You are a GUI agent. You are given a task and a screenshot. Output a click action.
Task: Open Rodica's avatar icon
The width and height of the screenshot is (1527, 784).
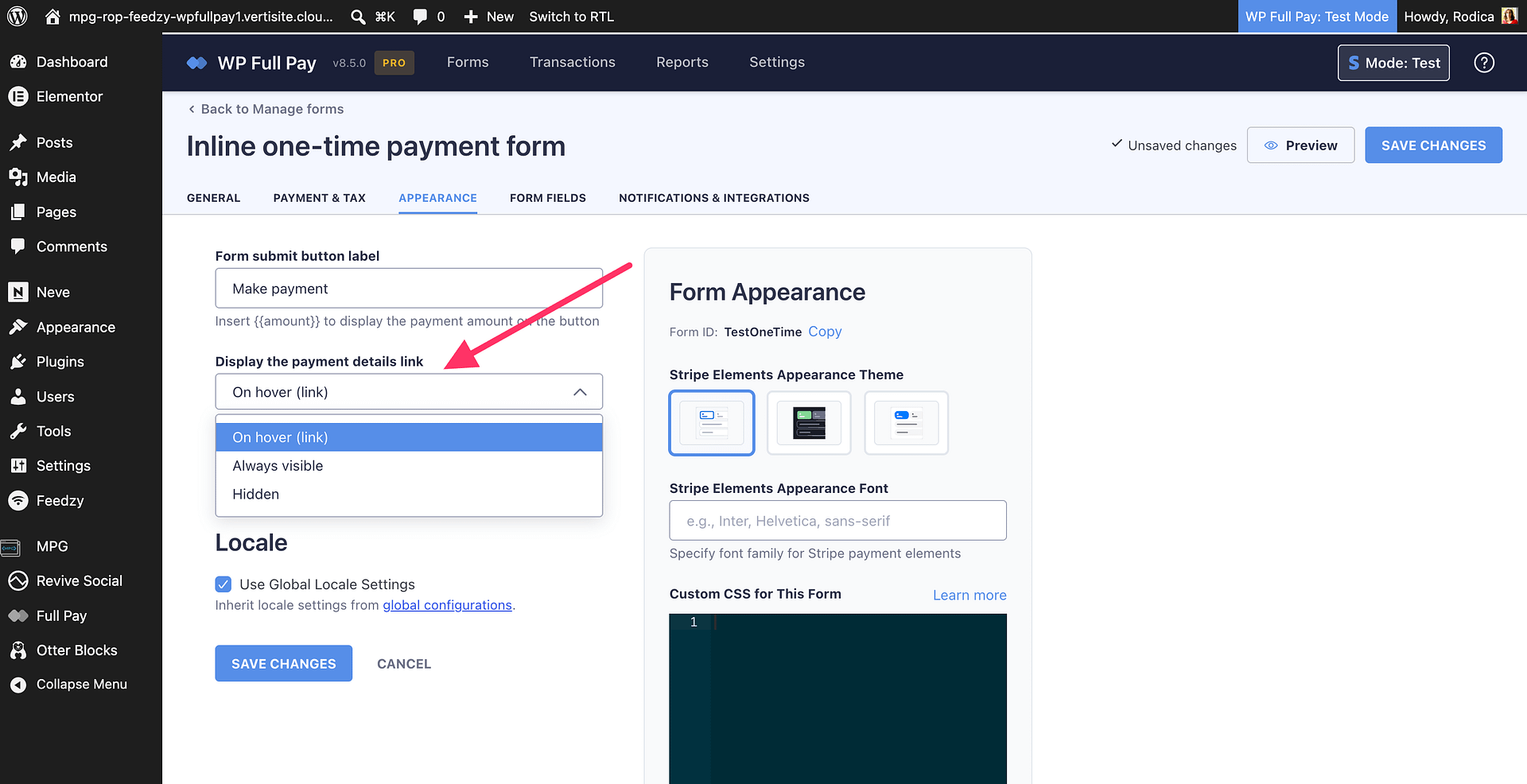click(x=1509, y=16)
